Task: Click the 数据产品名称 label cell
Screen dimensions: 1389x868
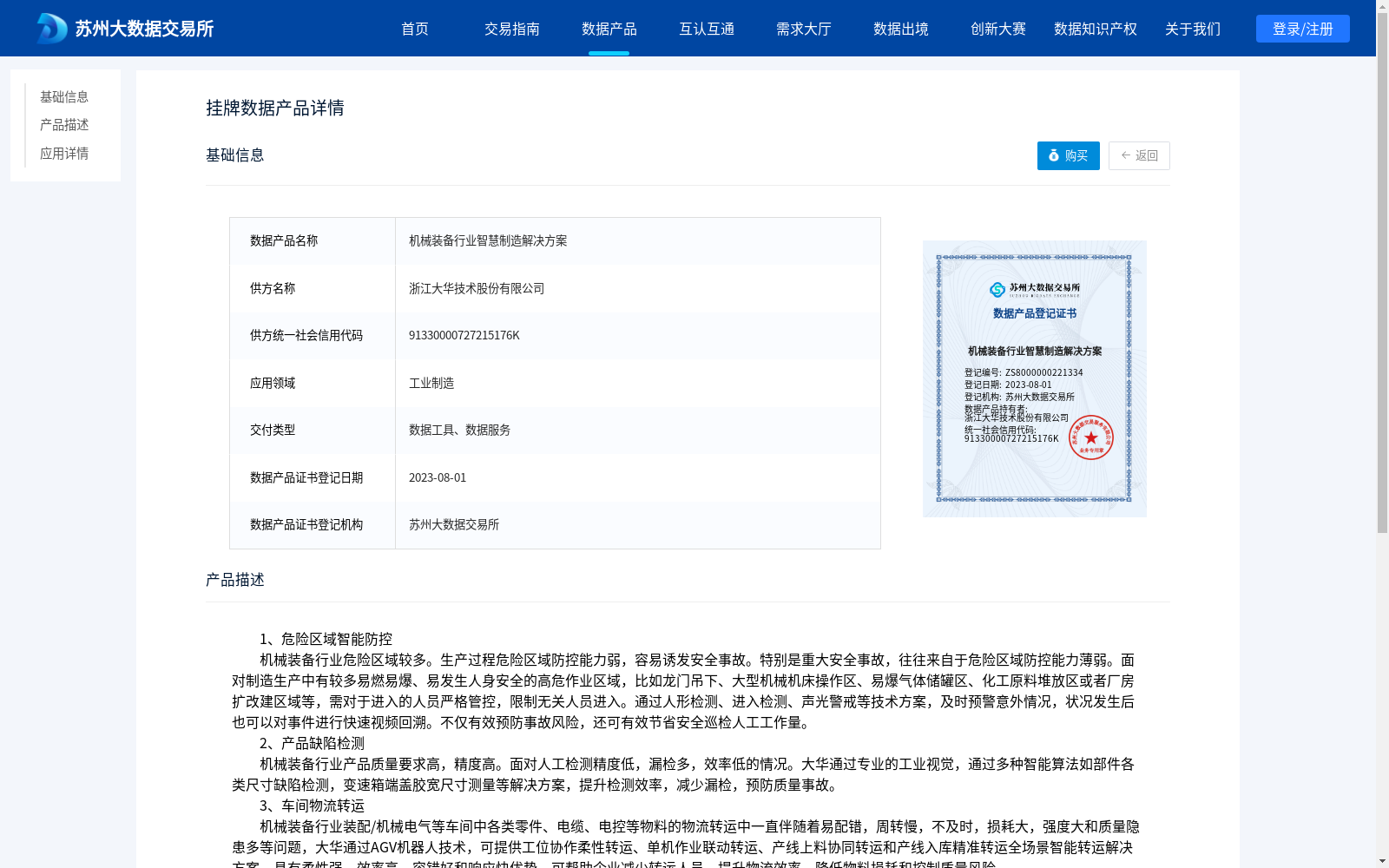Action: pyautogui.click(x=313, y=241)
